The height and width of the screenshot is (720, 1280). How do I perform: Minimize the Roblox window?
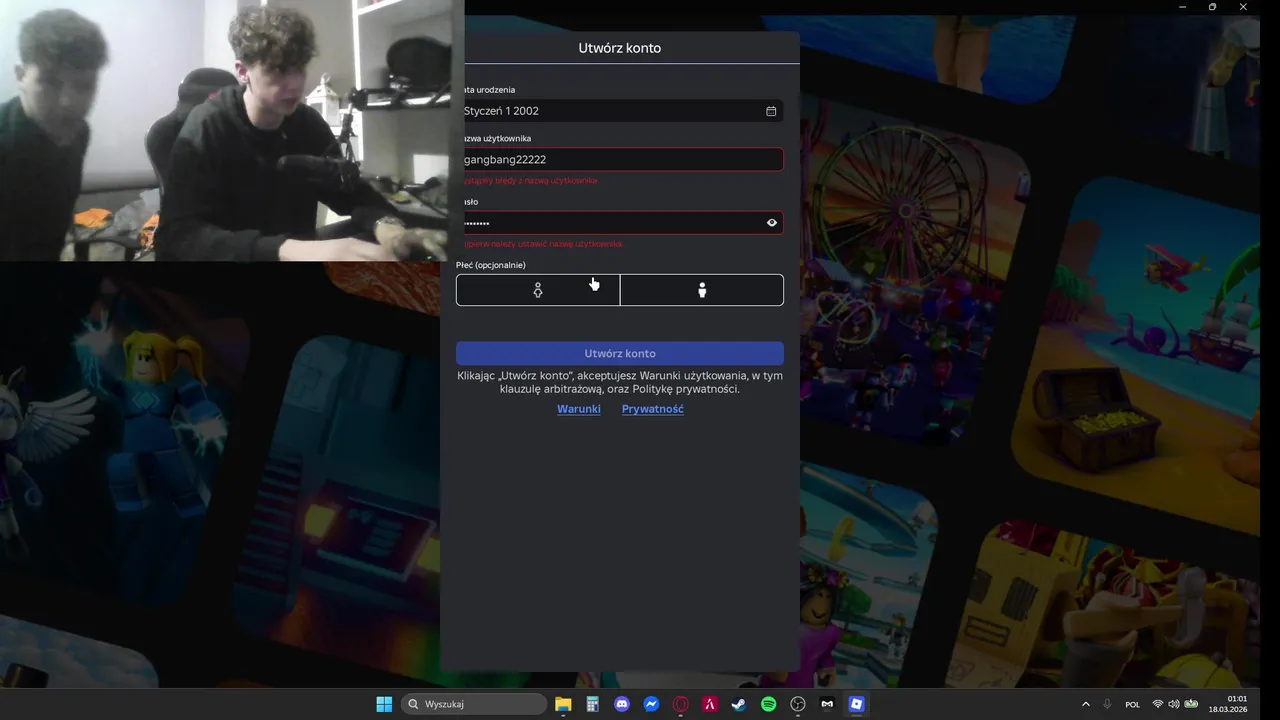tap(1183, 7)
